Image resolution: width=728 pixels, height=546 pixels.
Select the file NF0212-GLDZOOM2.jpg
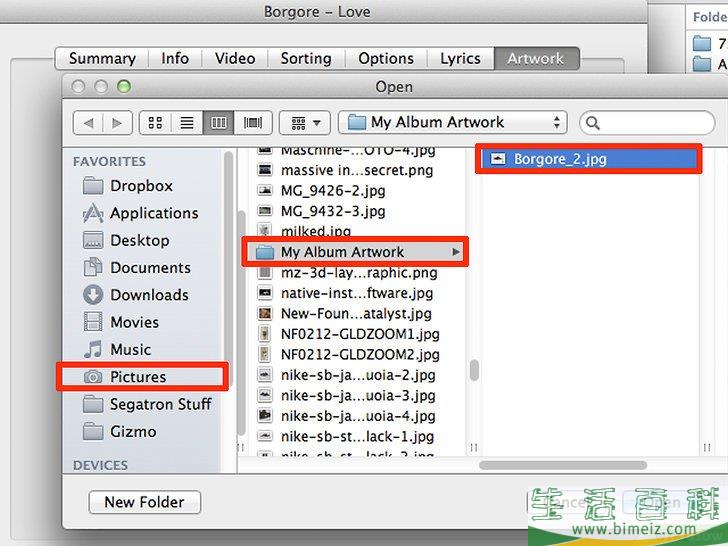tap(357, 354)
